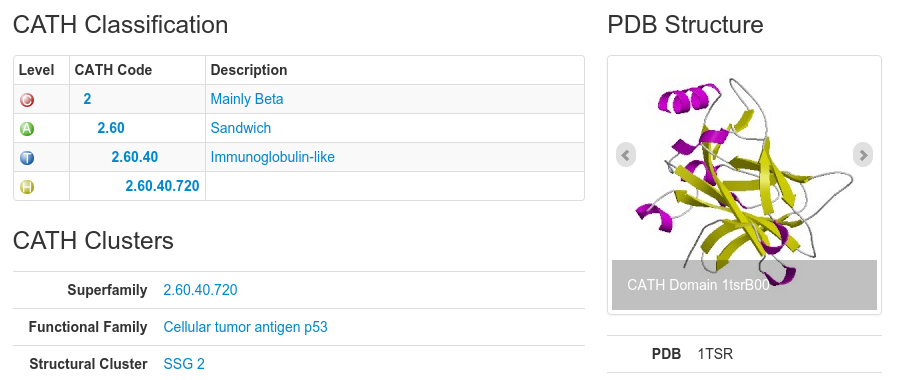Click the Description column header
The image size is (912, 380).
(x=249, y=70)
